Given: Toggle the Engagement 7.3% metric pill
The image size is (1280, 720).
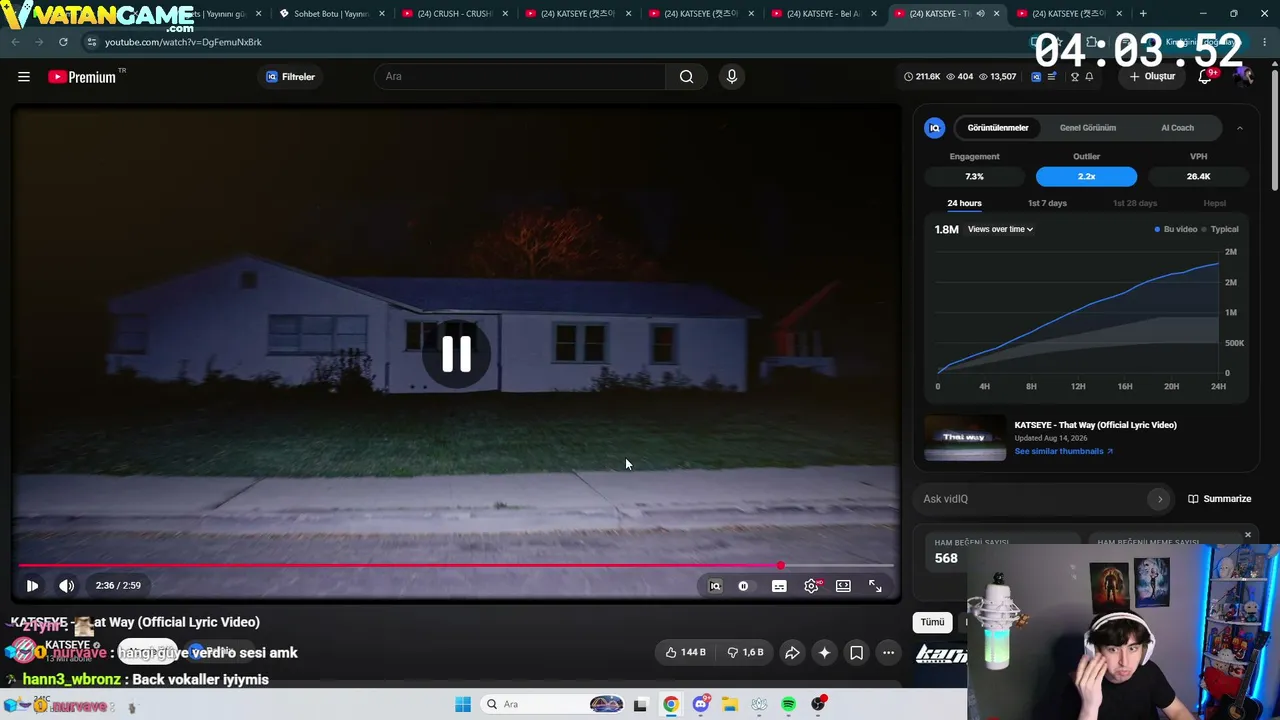Looking at the screenshot, I should (974, 176).
